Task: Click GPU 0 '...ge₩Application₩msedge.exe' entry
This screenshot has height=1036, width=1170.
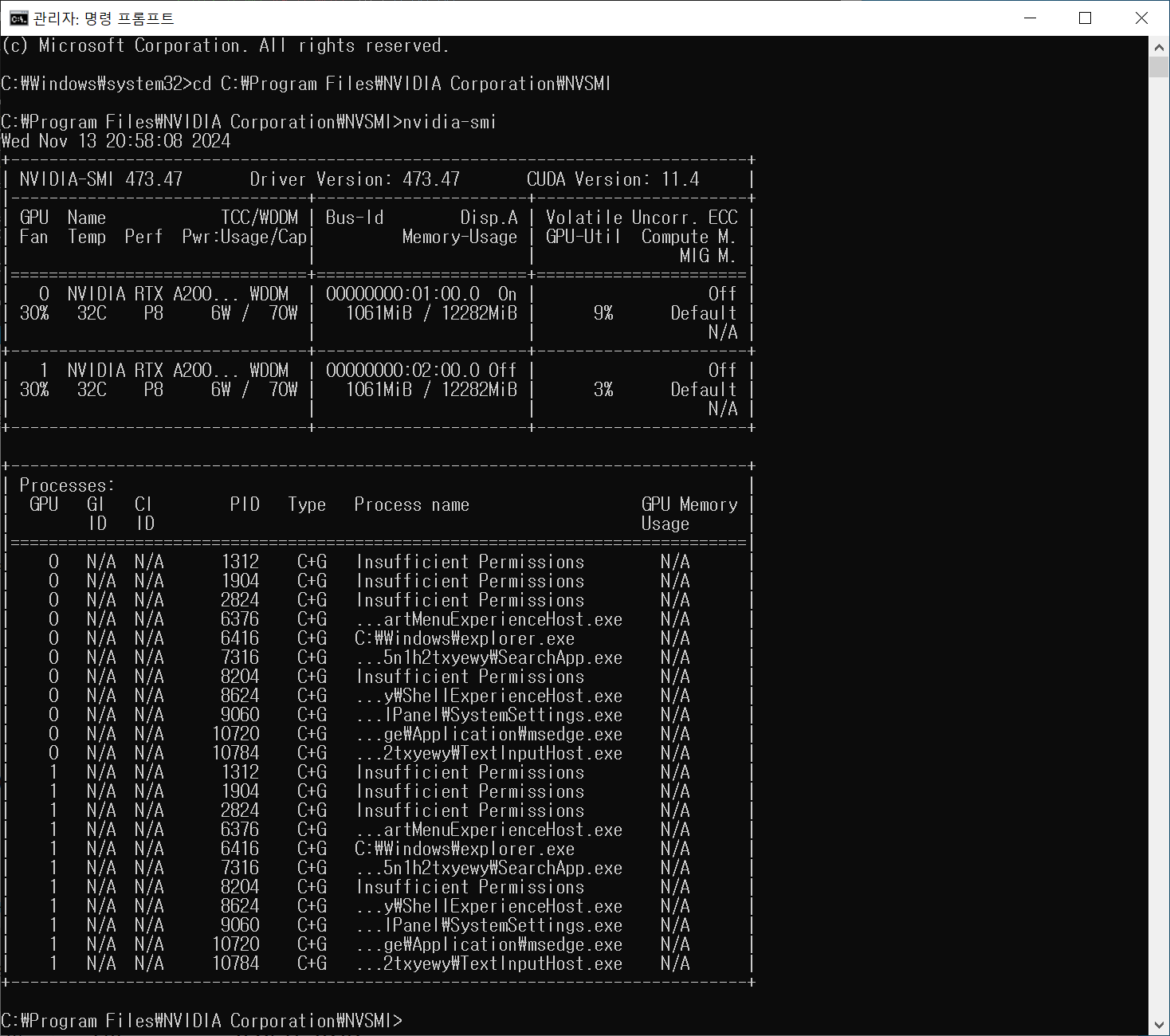Action: 489,734
